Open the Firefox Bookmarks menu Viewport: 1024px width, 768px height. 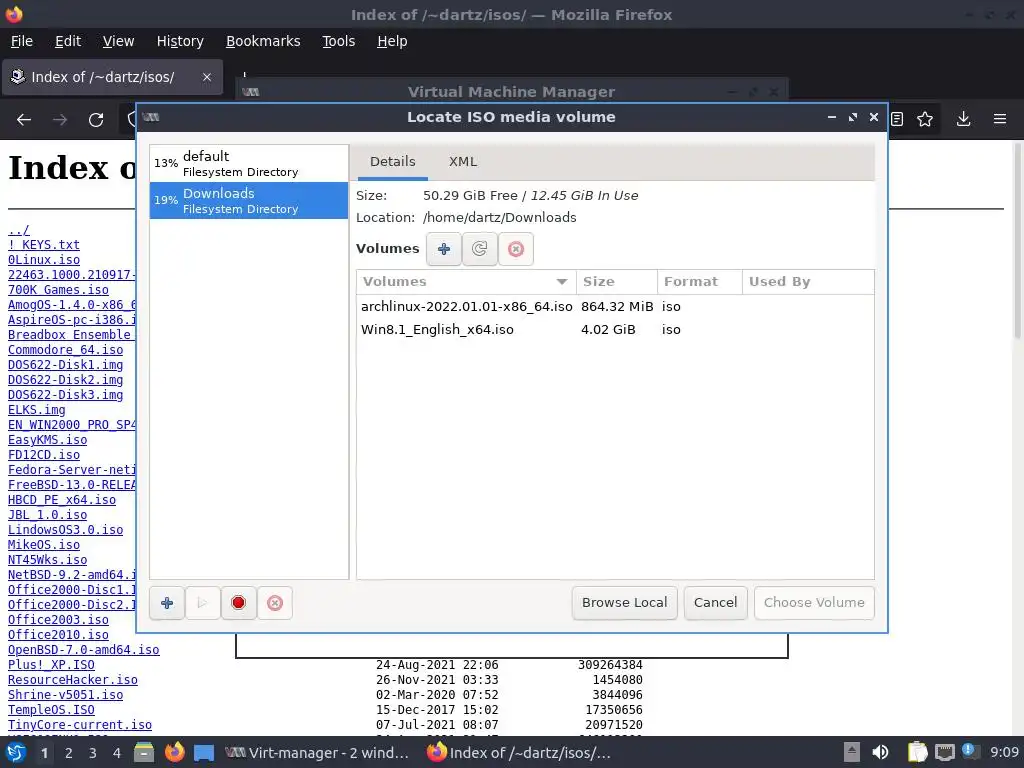pos(263,41)
